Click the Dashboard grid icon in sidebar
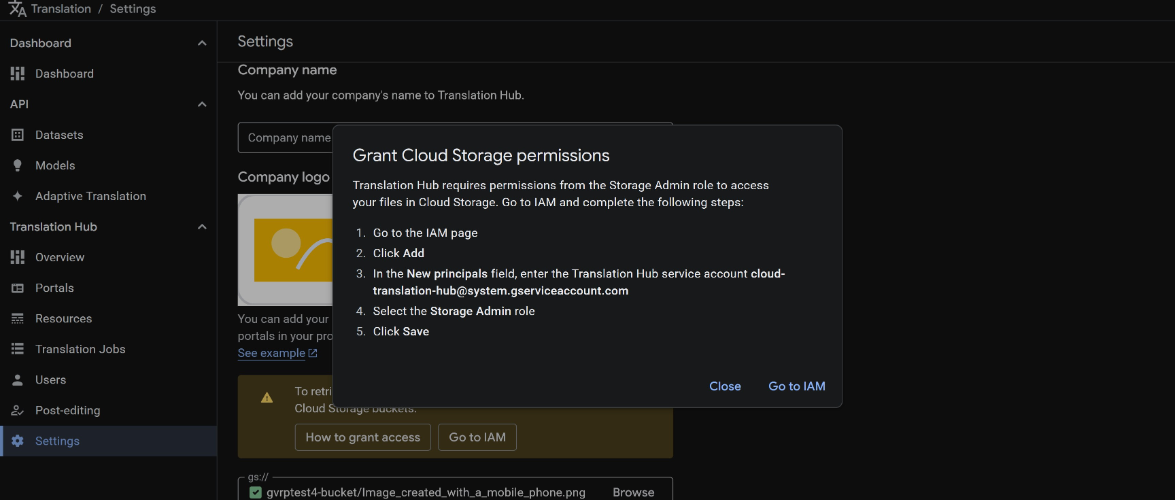 coord(17,73)
